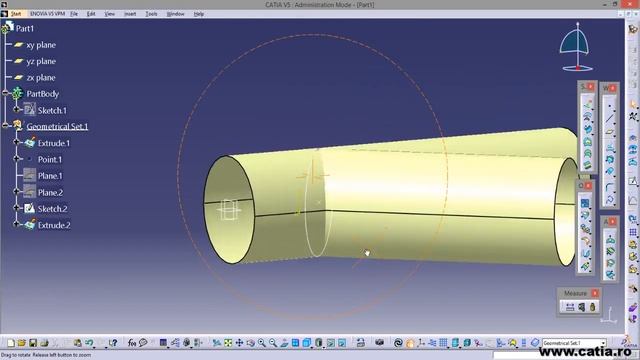Screen dimensions: 640x360
Task: Close the Measure floating toolbar
Action: pos(595,293)
